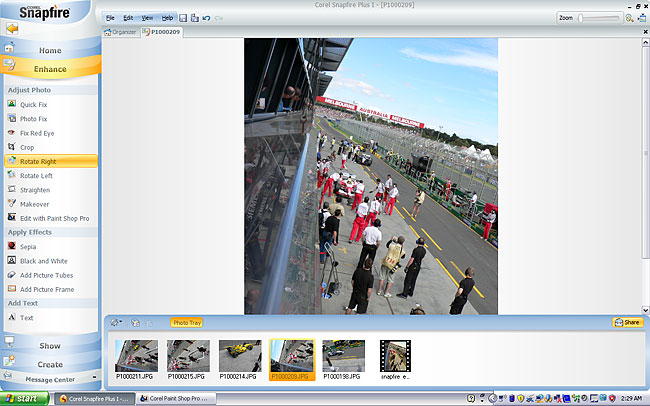
Task: Apply the Black and White effect
Action: [43, 260]
